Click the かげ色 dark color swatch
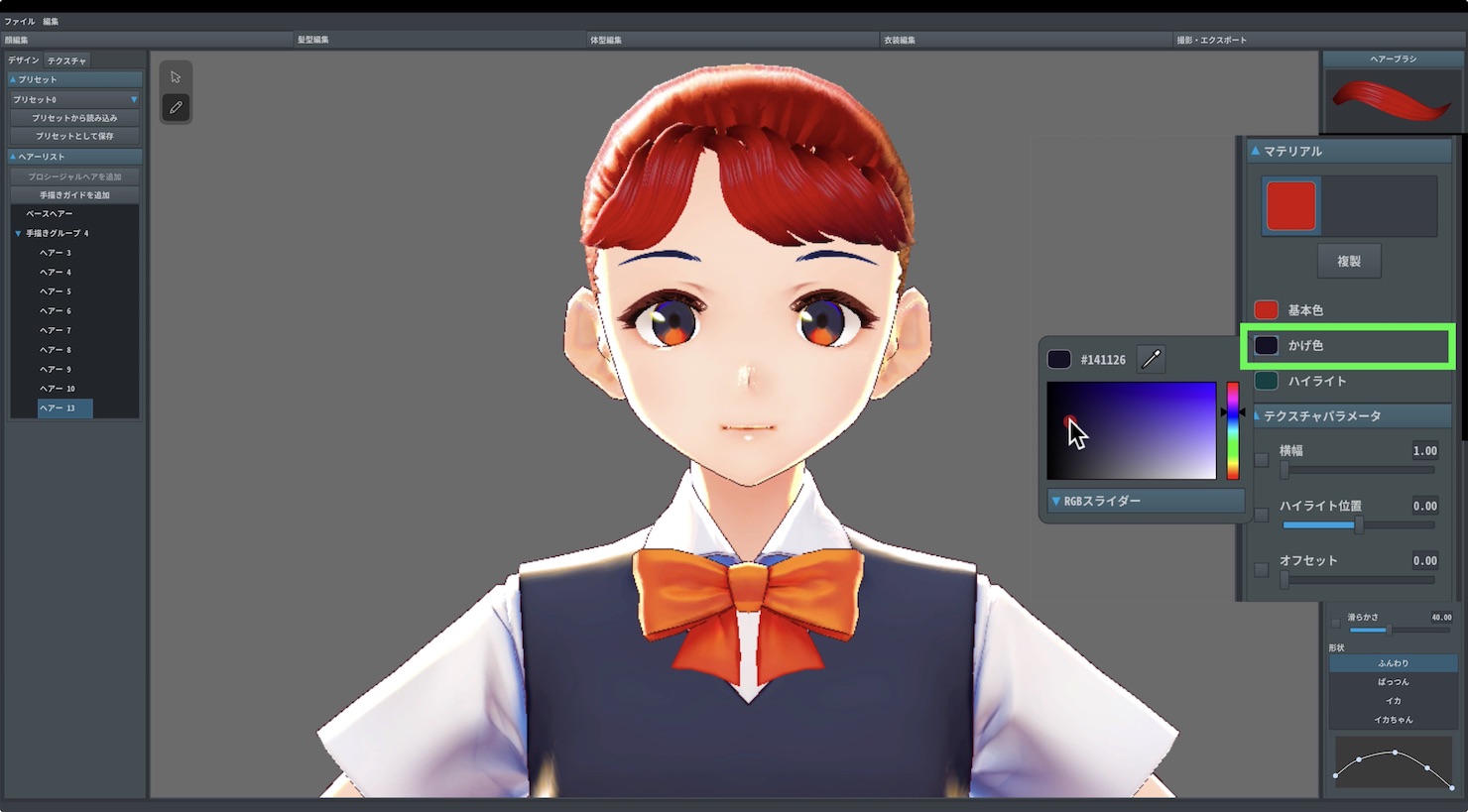 (1266, 345)
